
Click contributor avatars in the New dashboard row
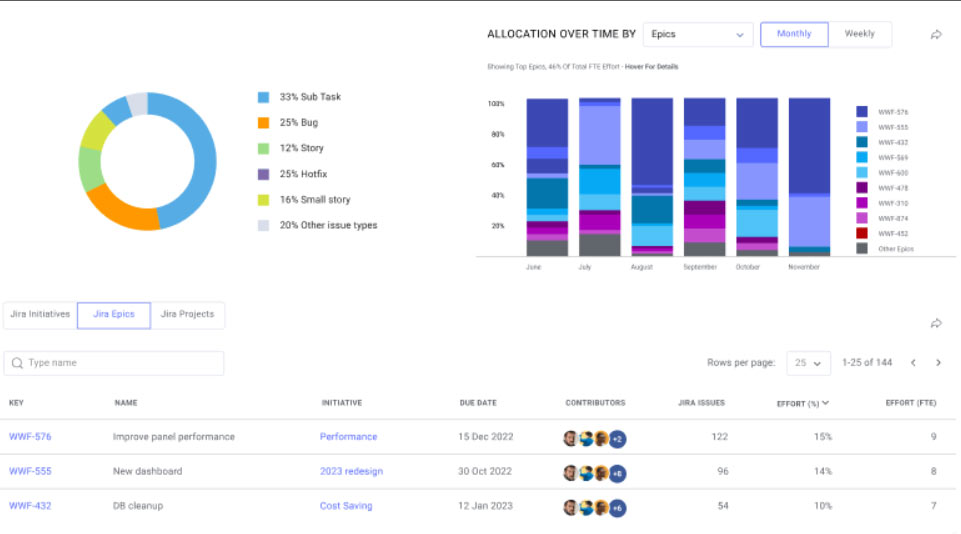(x=587, y=472)
